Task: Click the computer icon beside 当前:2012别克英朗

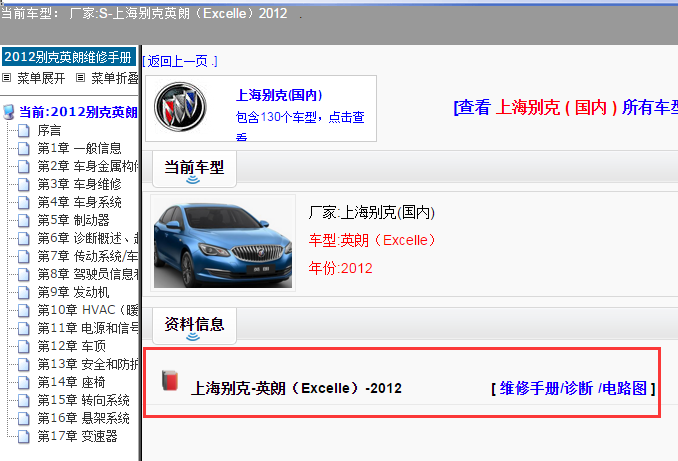Action: pos(8,112)
